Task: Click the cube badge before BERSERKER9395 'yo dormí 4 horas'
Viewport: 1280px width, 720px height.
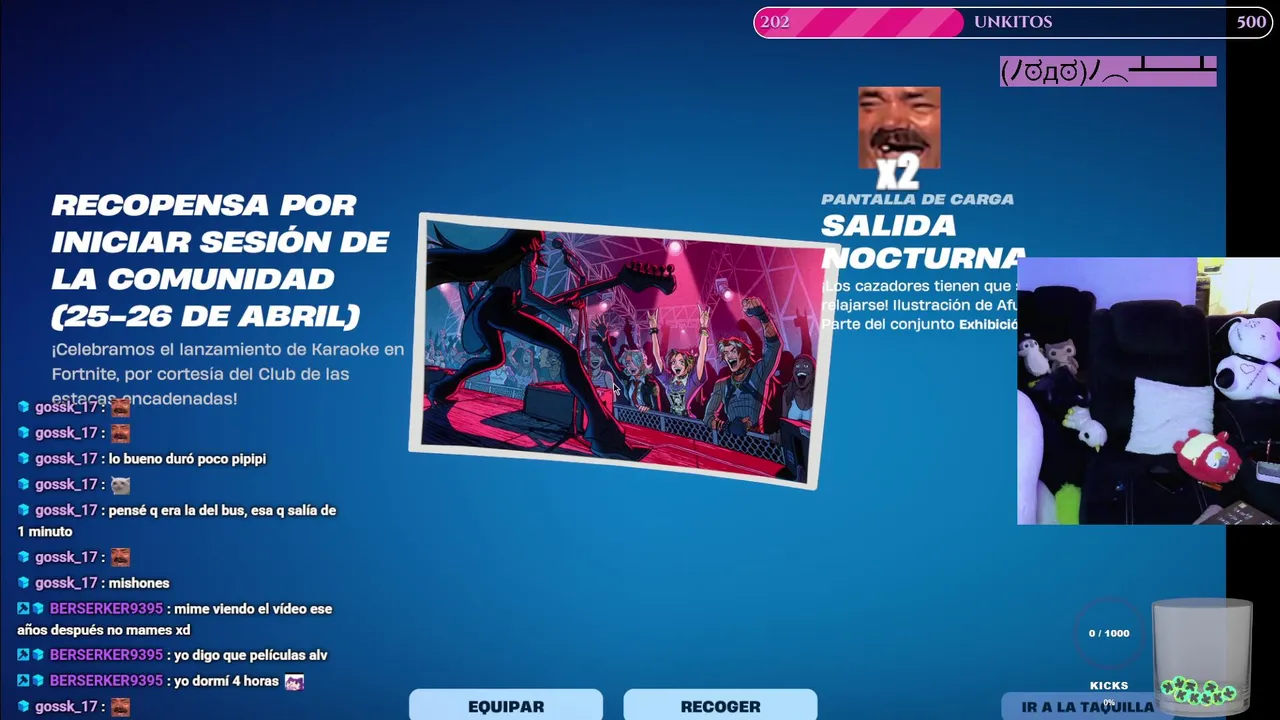Action: 39,681
